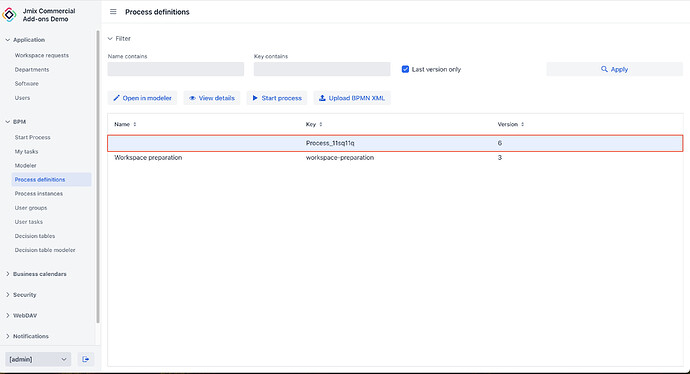Screen dimensions: 690x374
Task: Click the Apply filter button
Action: pyautogui.click(x=614, y=69)
